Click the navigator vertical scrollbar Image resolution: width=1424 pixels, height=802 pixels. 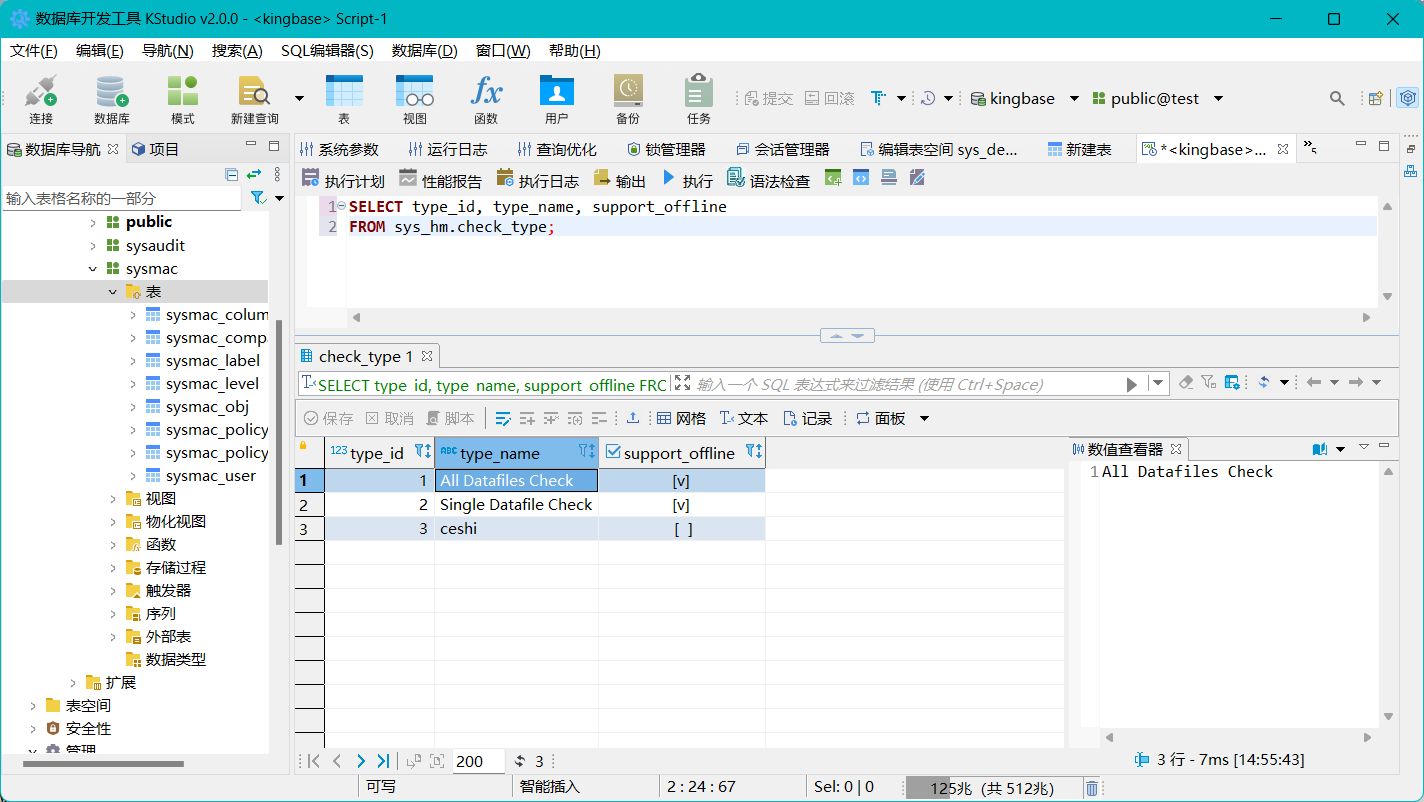[x=278, y=430]
